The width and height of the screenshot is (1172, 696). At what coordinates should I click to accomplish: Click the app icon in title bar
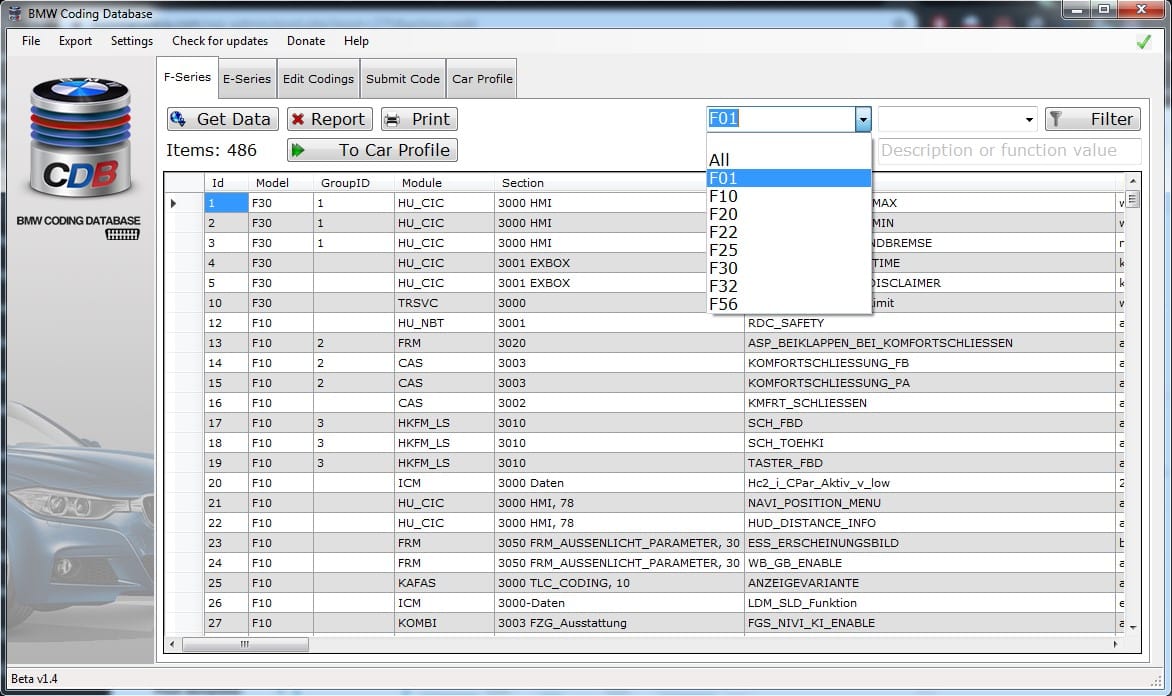tap(14, 13)
